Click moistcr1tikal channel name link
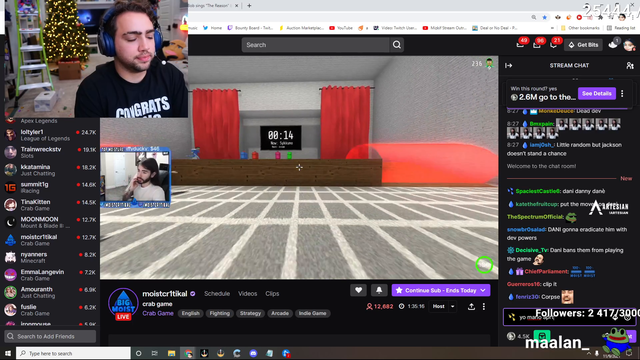The width and height of the screenshot is (640, 360). click(164, 293)
